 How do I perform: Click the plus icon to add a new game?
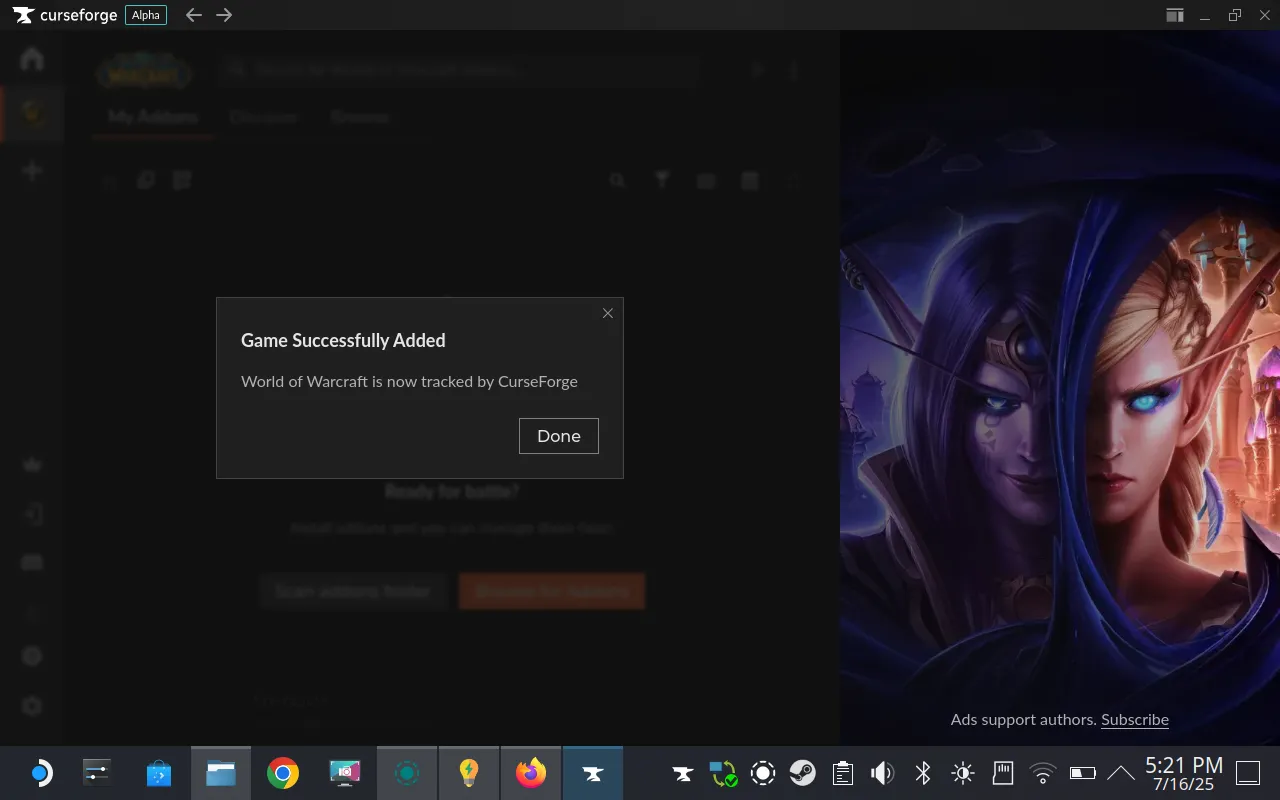31,170
